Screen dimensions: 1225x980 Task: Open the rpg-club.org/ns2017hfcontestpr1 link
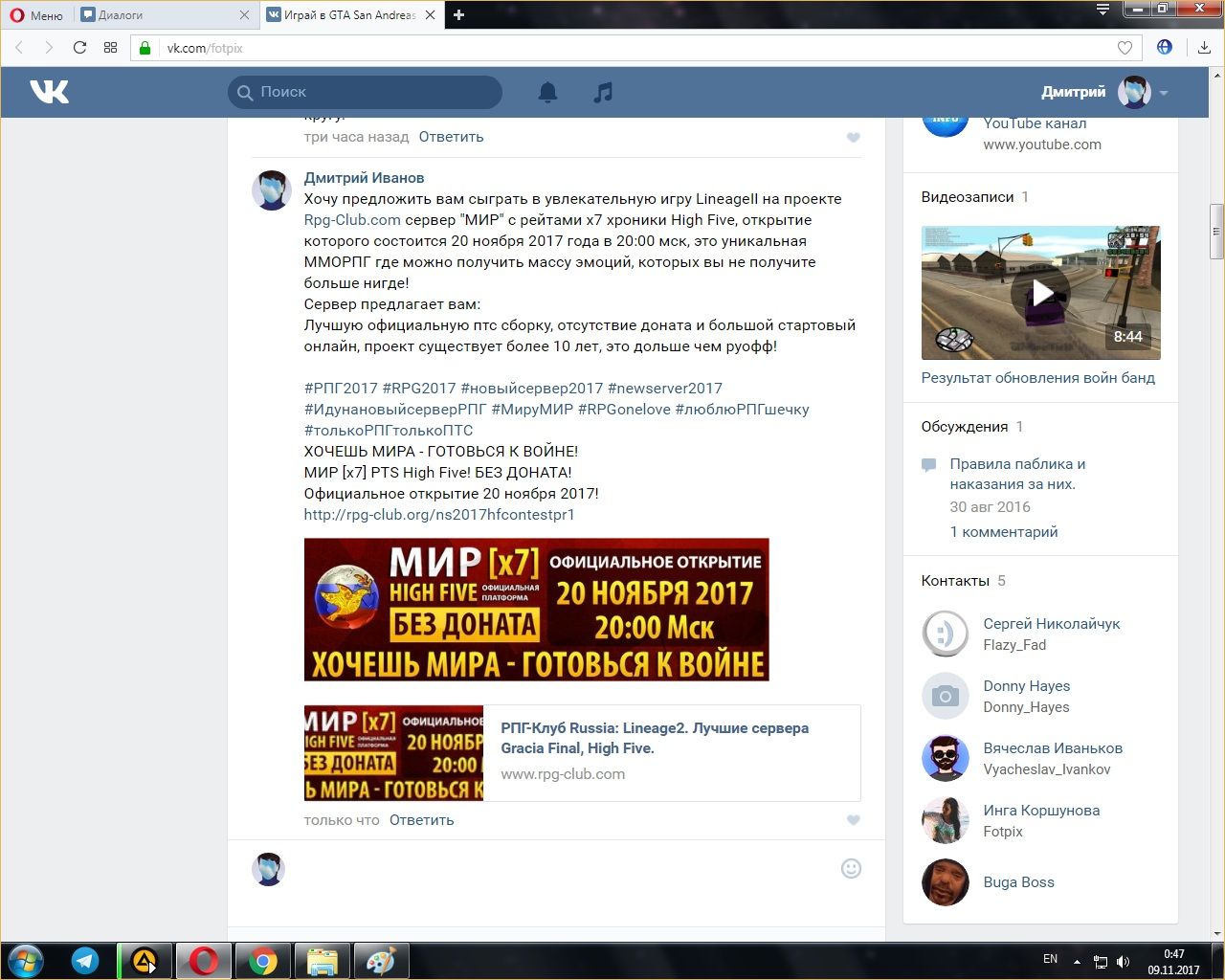(439, 515)
